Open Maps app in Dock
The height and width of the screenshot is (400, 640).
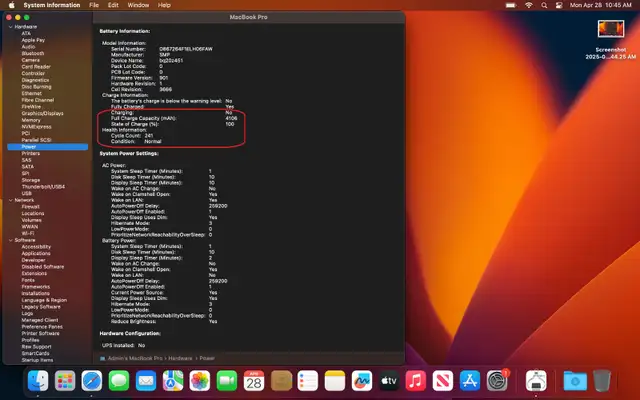pyautogui.click(x=173, y=381)
